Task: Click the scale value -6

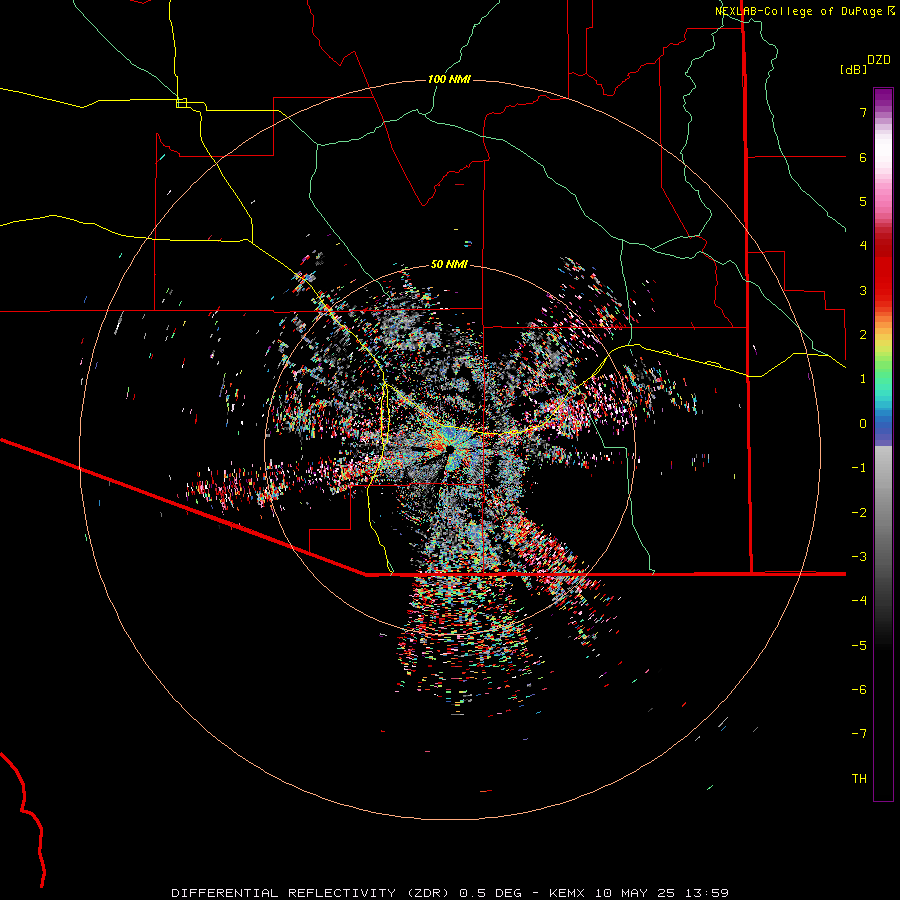Action: click(x=859, y=690)
